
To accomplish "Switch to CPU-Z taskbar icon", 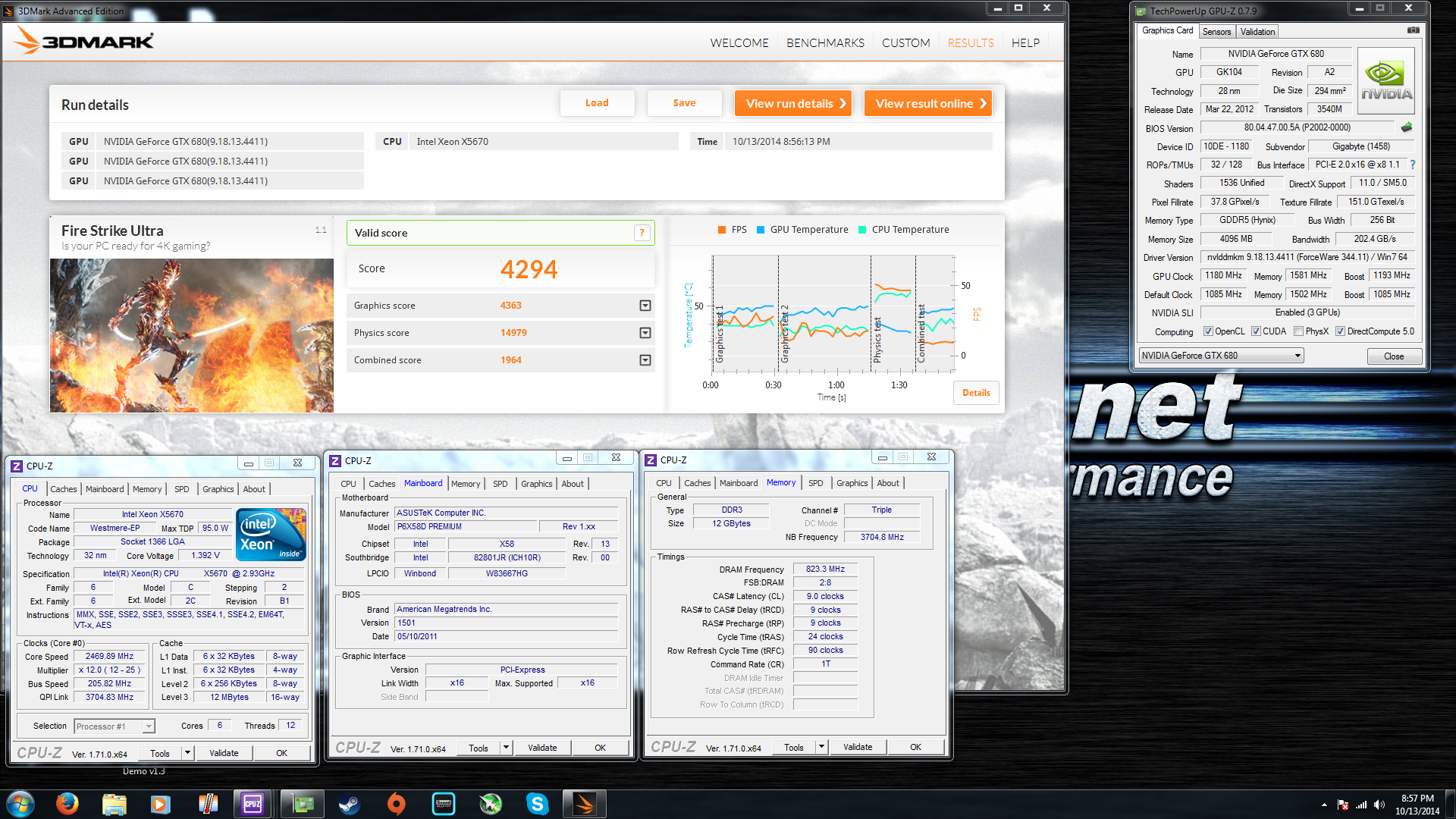I will [x=253, y=804].
